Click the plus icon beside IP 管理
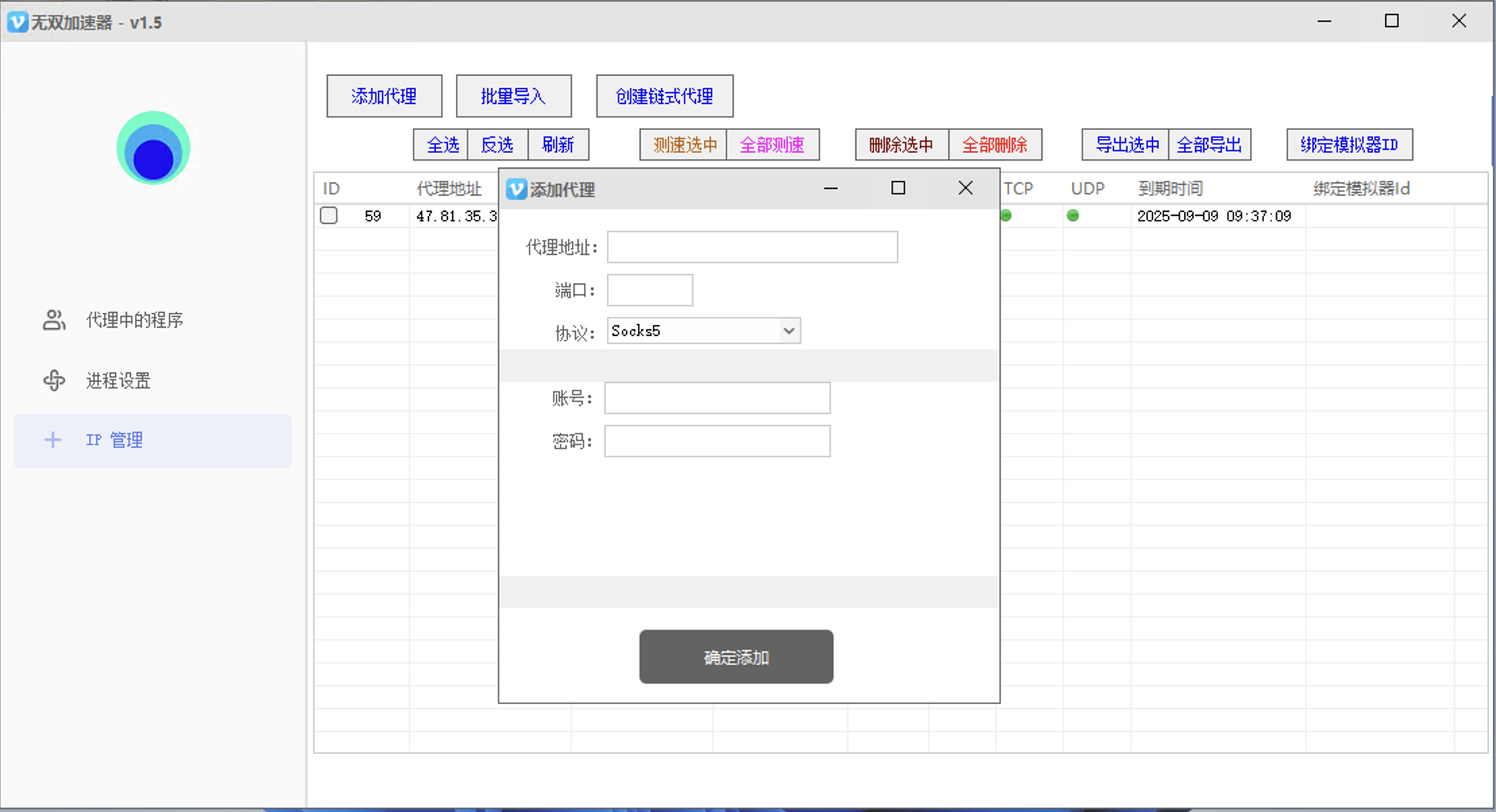Viewport: 1496px width, 812px height. pos(53,440)
